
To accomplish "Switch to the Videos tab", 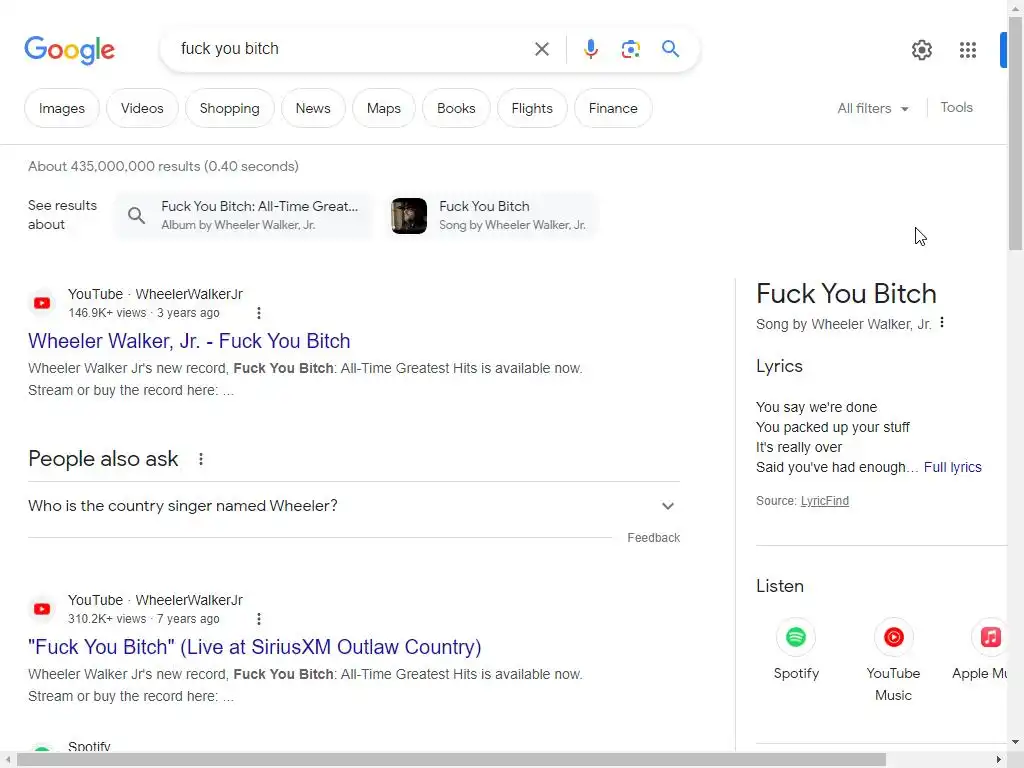I will coord(142,108).
